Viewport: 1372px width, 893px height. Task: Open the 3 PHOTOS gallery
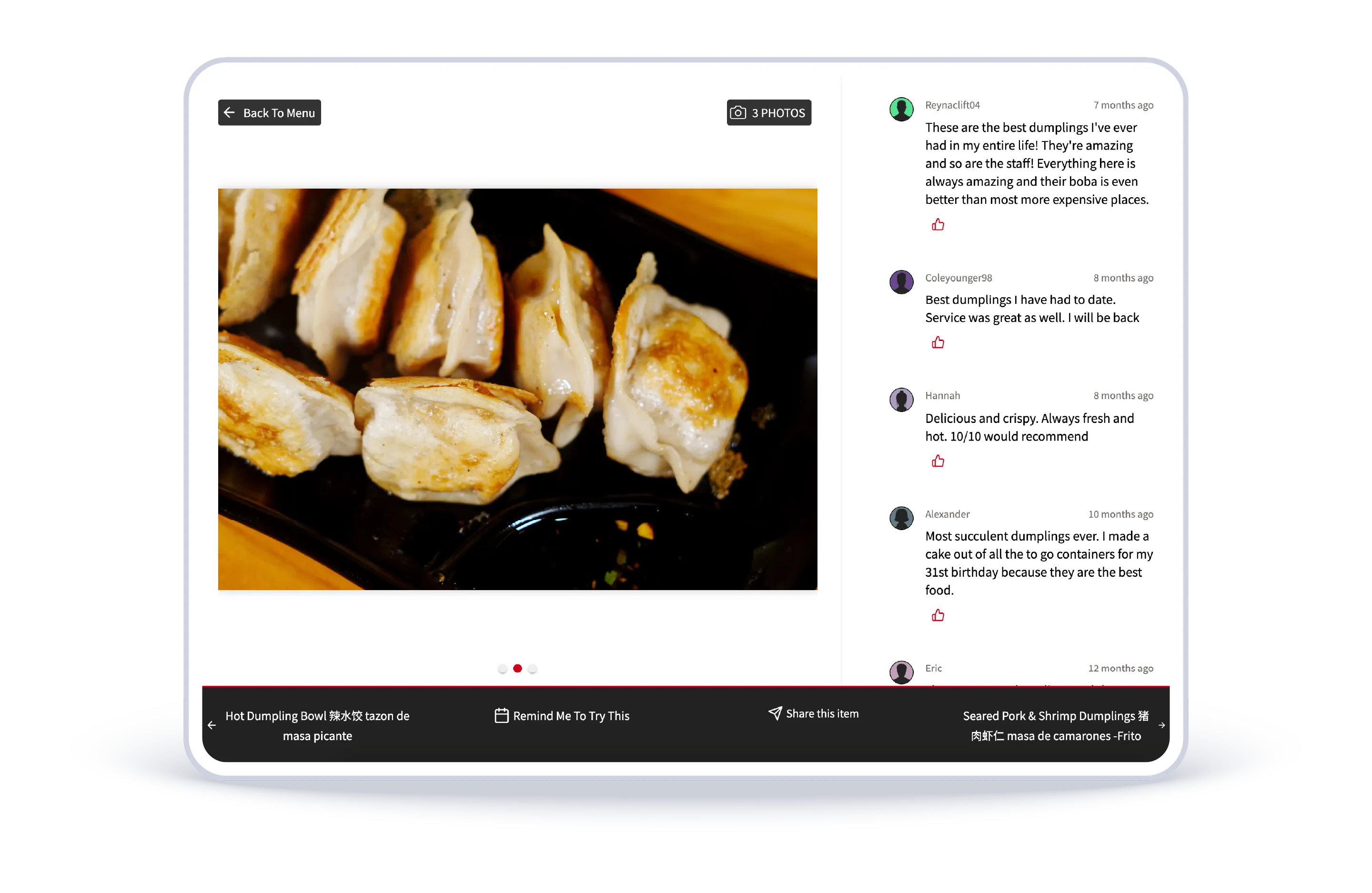[769, 112]
